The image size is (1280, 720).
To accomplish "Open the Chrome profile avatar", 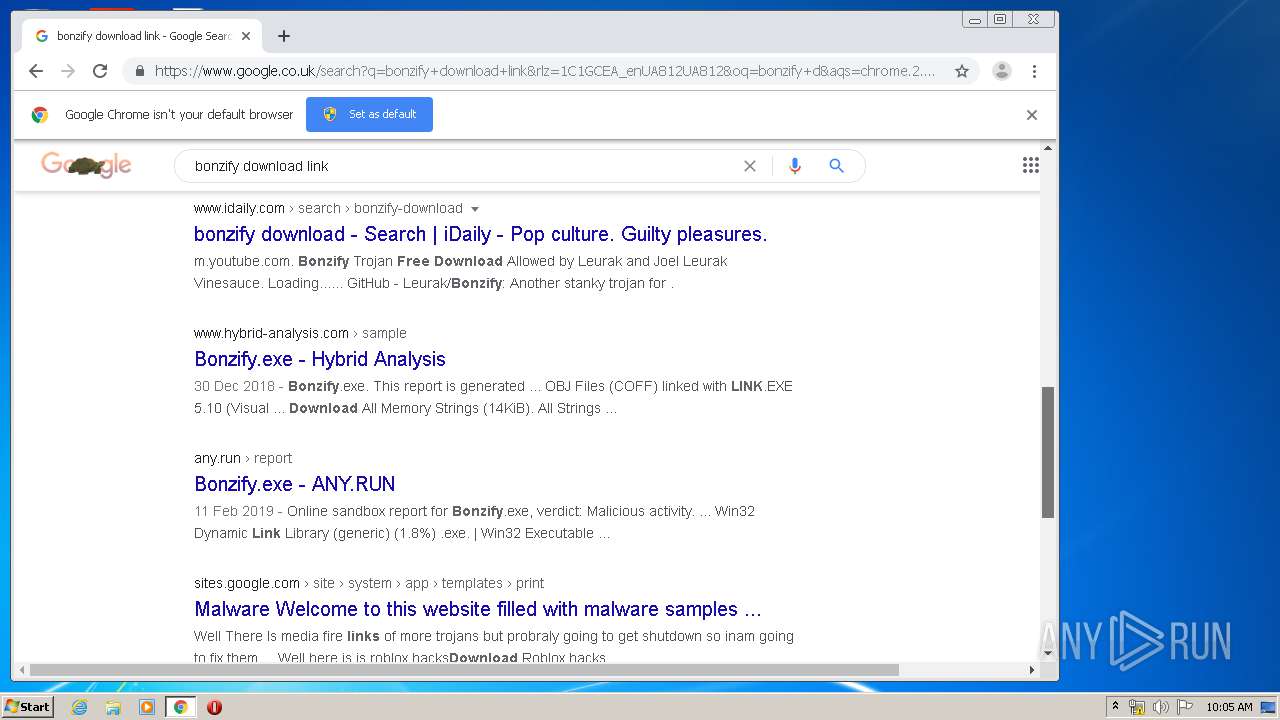I will point(1002,71).
